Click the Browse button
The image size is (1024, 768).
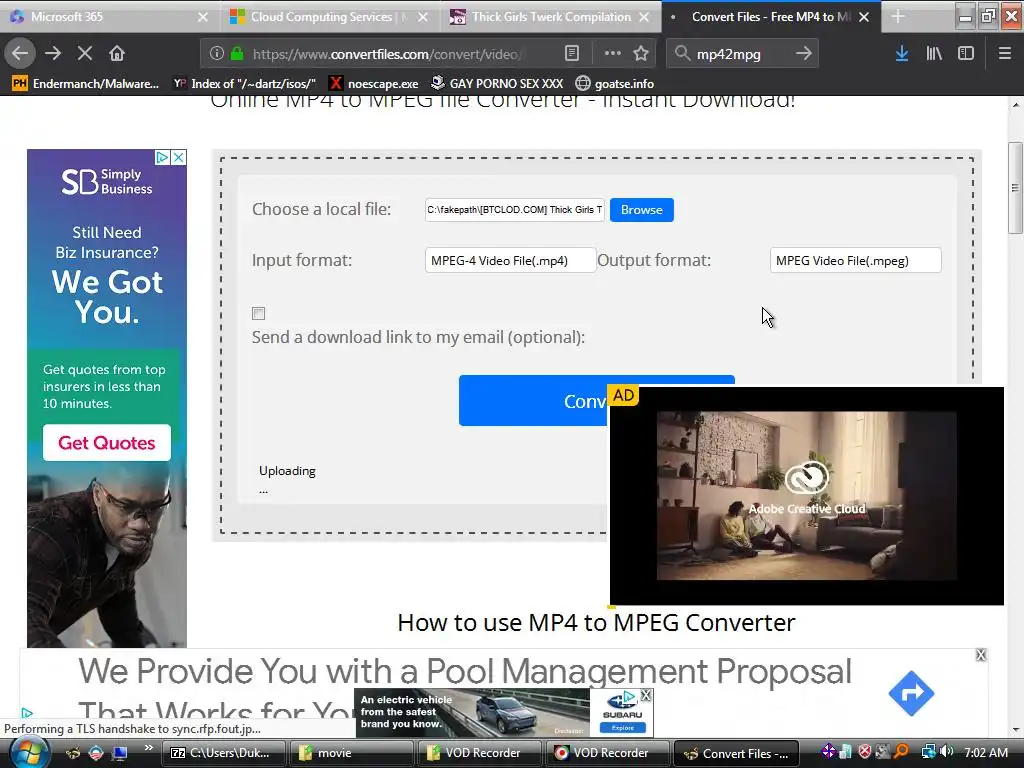pyautogui.click(x=641, y=210)
